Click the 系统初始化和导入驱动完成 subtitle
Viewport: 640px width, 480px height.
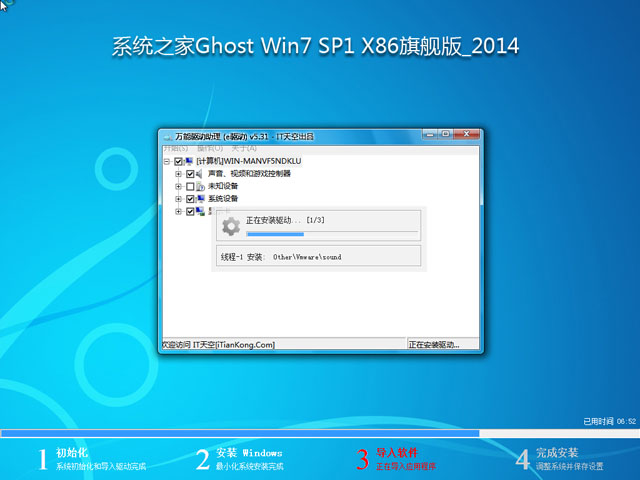pyautogui.click(x=101, y=466)
